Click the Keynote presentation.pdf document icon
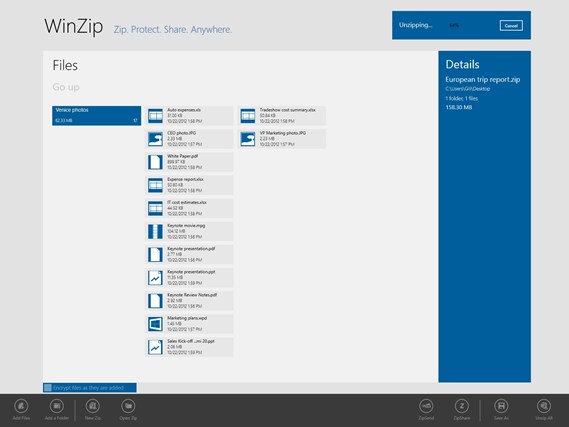 click(x=155, y=255)
